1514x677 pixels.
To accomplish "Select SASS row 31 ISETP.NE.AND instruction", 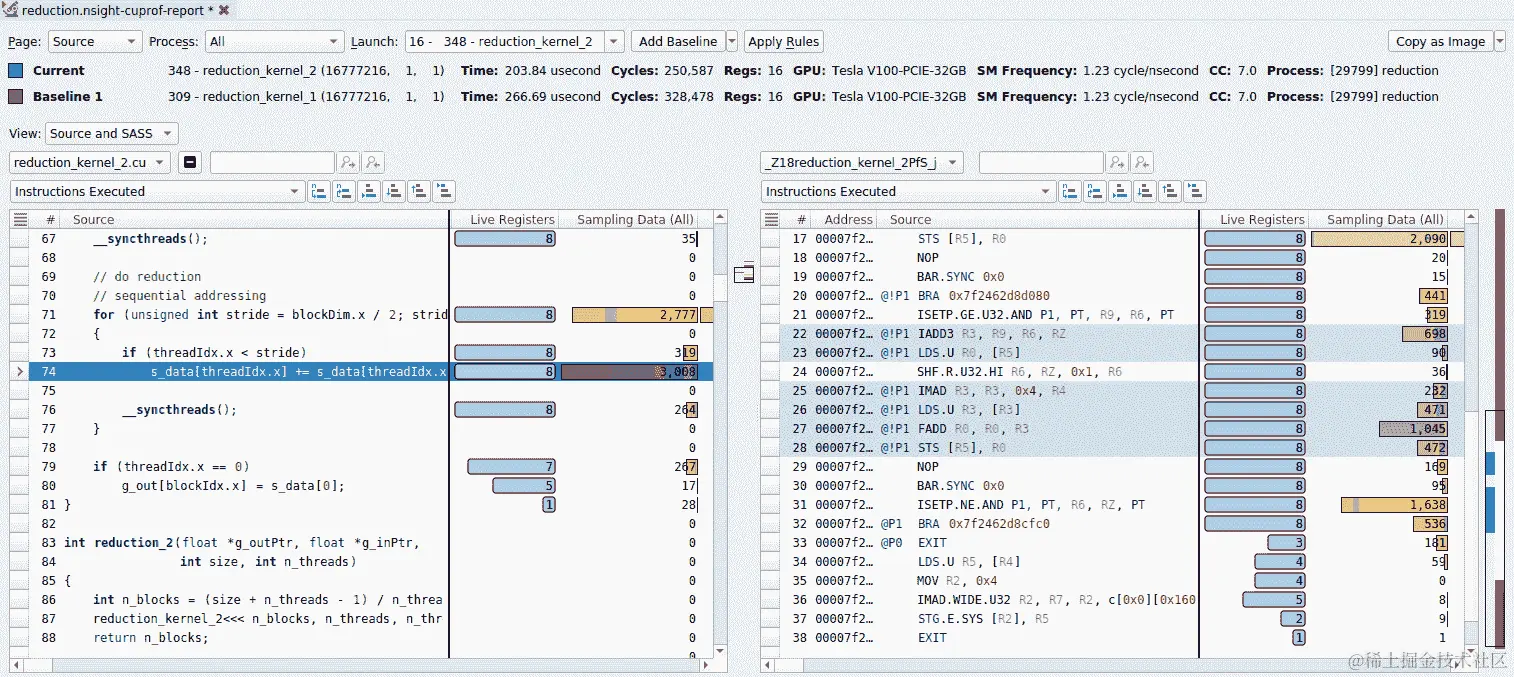I will (1112, 505).
